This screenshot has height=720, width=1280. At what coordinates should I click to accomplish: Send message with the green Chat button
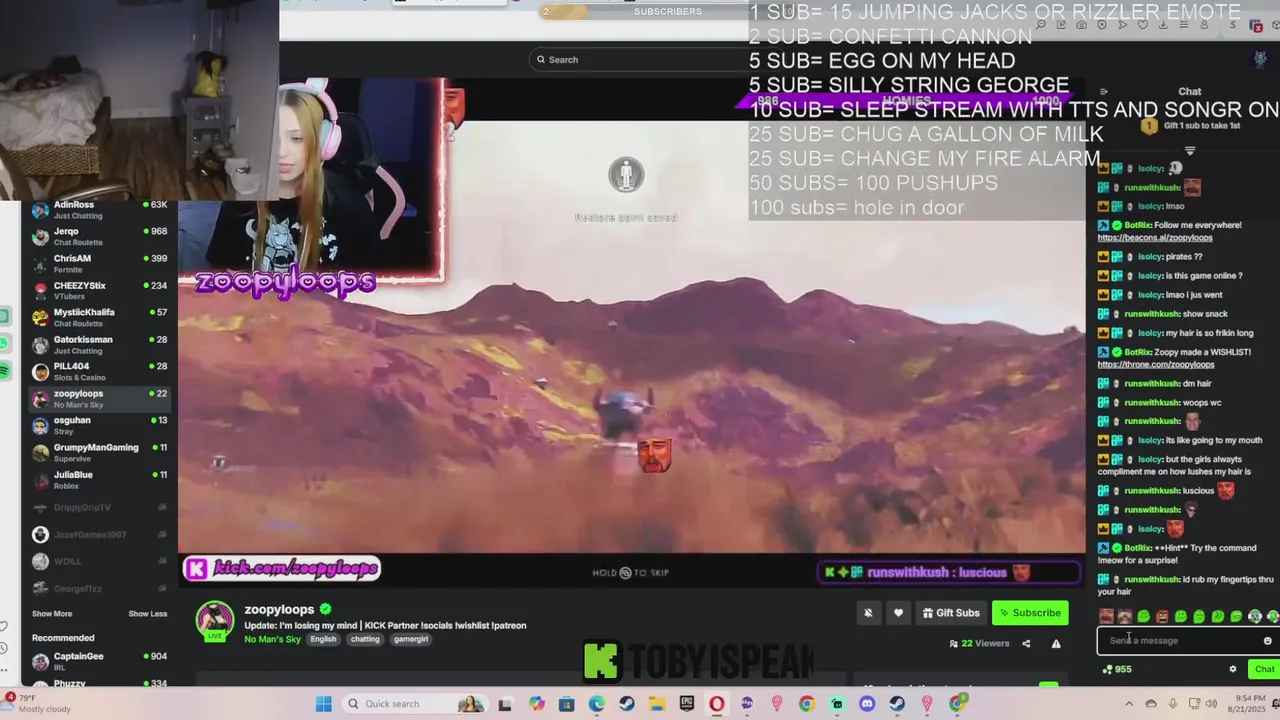click(1264, 669)
